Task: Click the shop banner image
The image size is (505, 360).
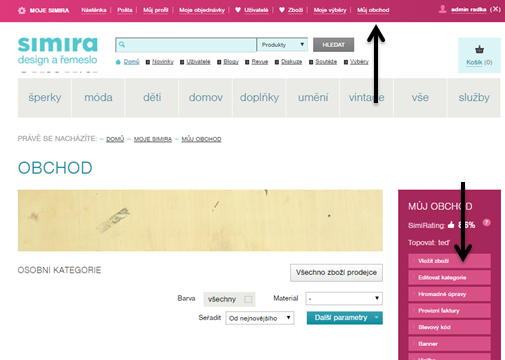Action: click(200, 220)
